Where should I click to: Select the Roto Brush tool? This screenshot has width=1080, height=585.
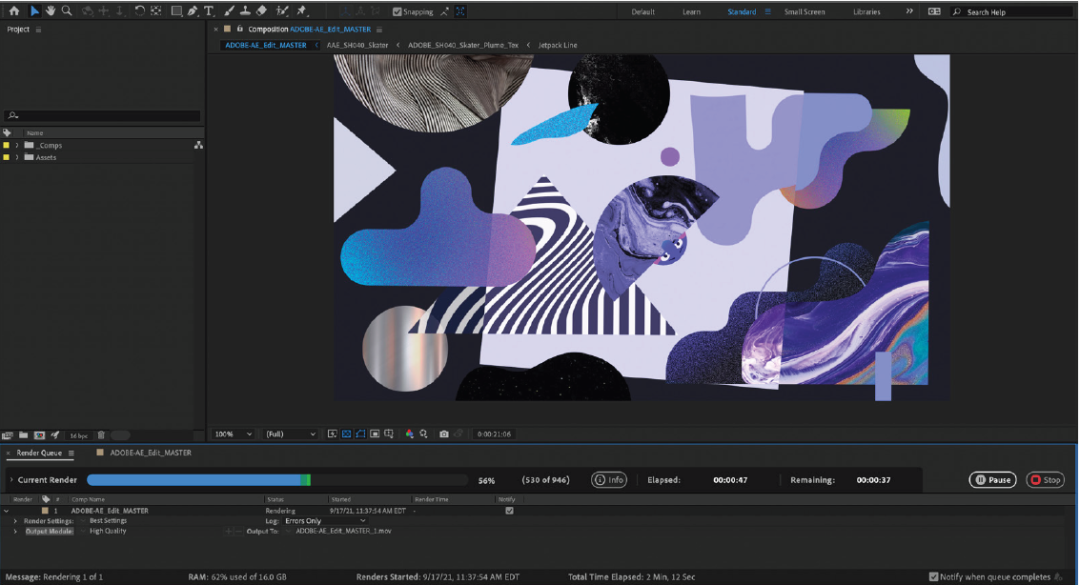(282, 11)
